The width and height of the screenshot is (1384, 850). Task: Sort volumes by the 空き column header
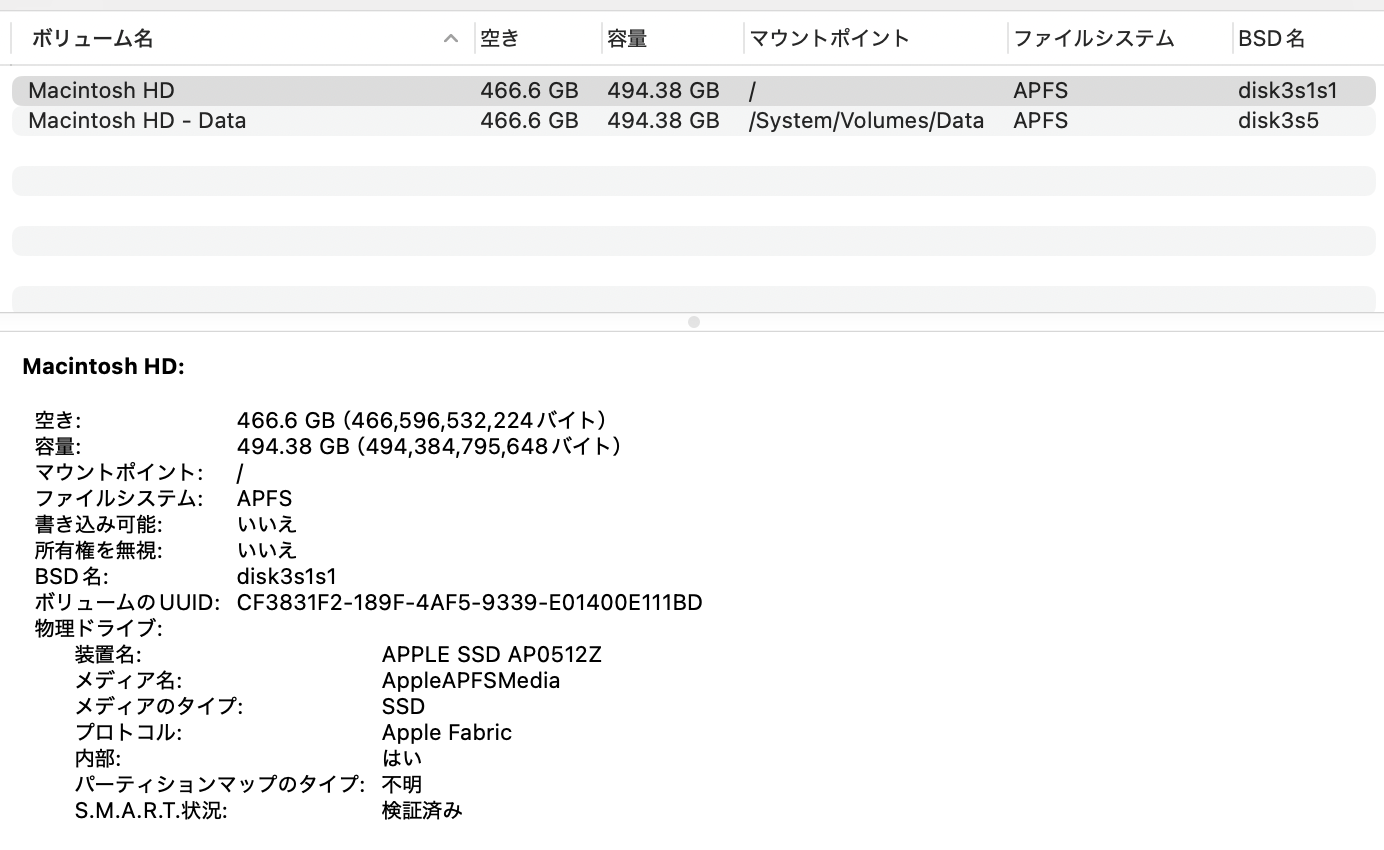pyautogui.click(x=497, y=38)
